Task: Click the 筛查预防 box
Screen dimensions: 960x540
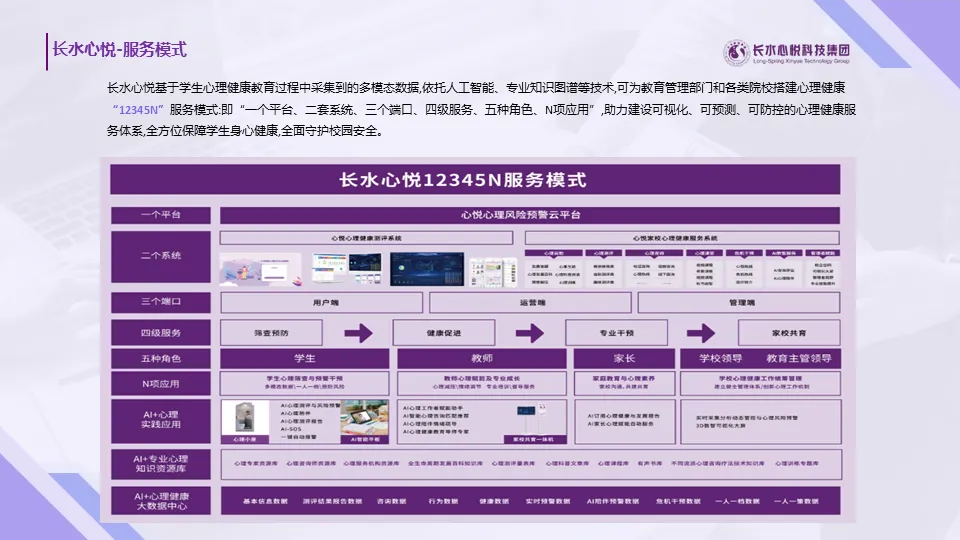Action: (271, 333)
